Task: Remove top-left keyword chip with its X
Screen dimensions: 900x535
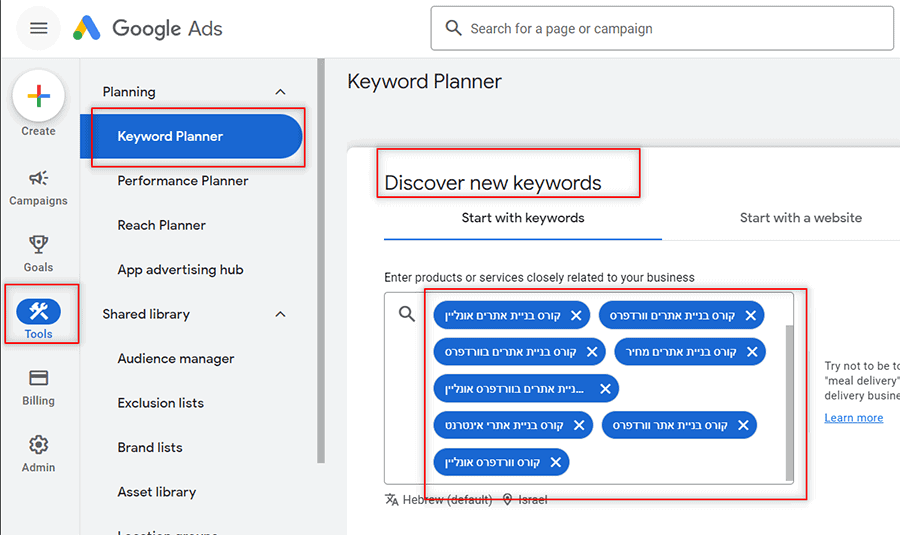Action: point(576,315)
